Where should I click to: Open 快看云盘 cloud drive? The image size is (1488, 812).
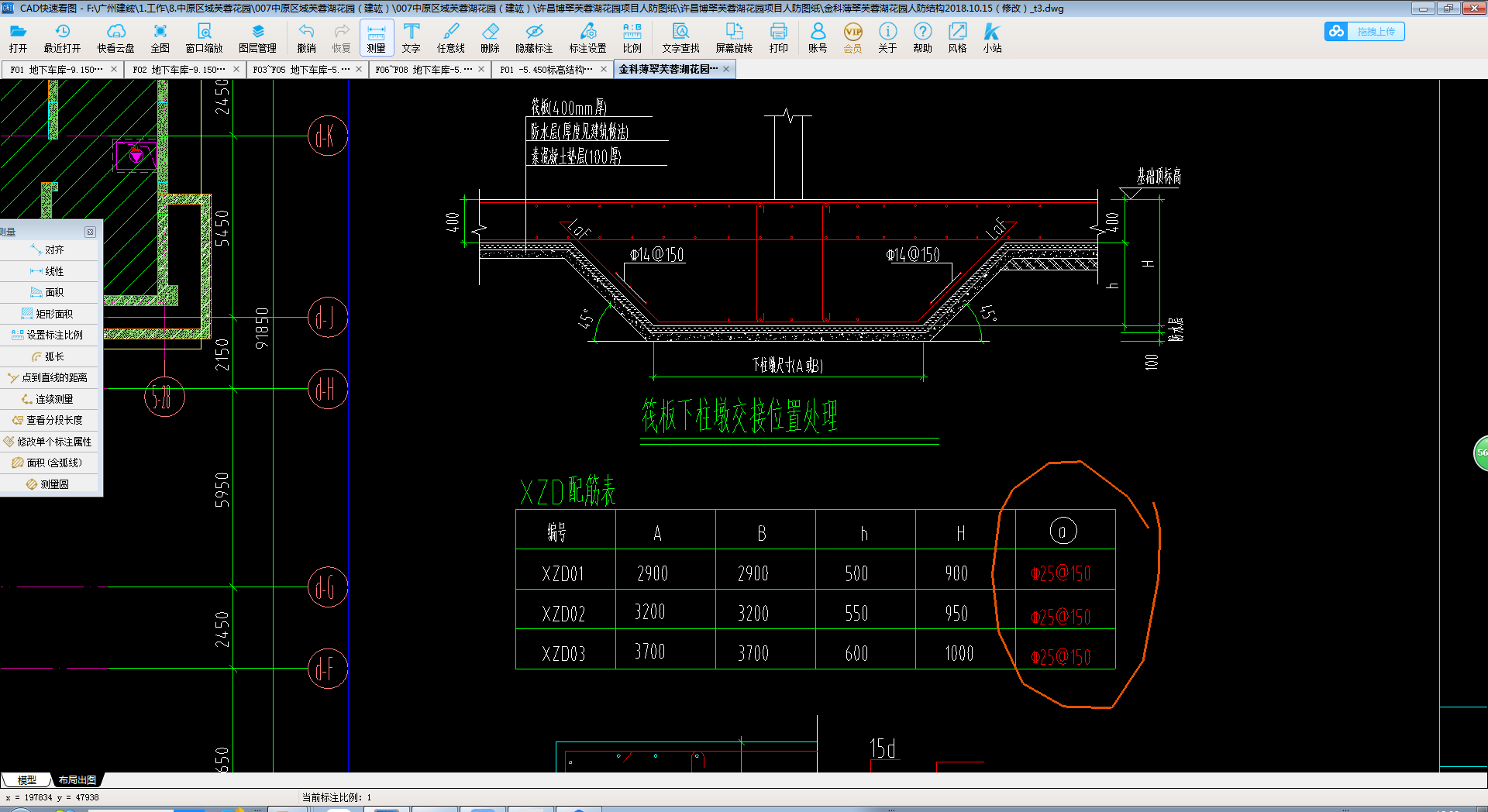(x=115, y=38)
